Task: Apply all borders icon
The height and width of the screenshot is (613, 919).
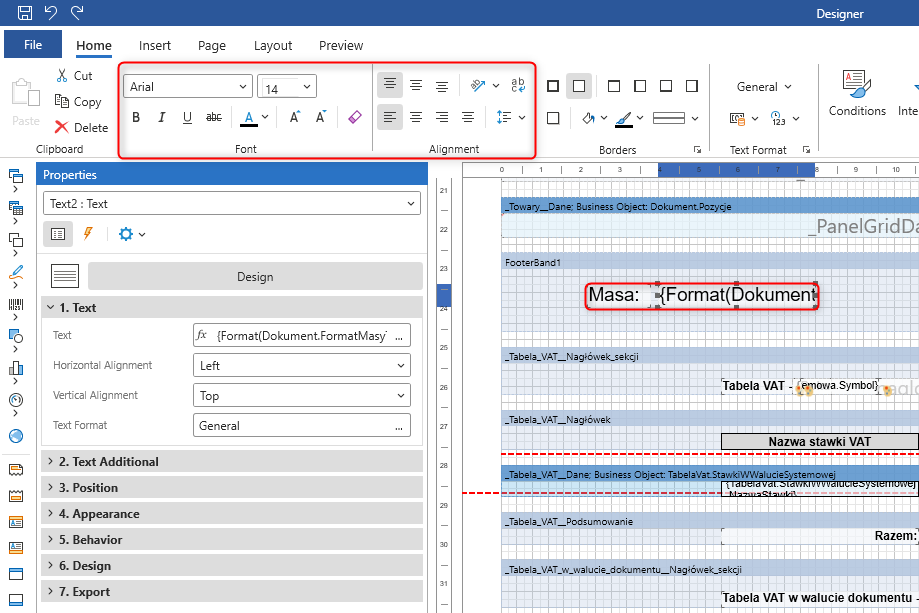Action: (x=553, y=86)
